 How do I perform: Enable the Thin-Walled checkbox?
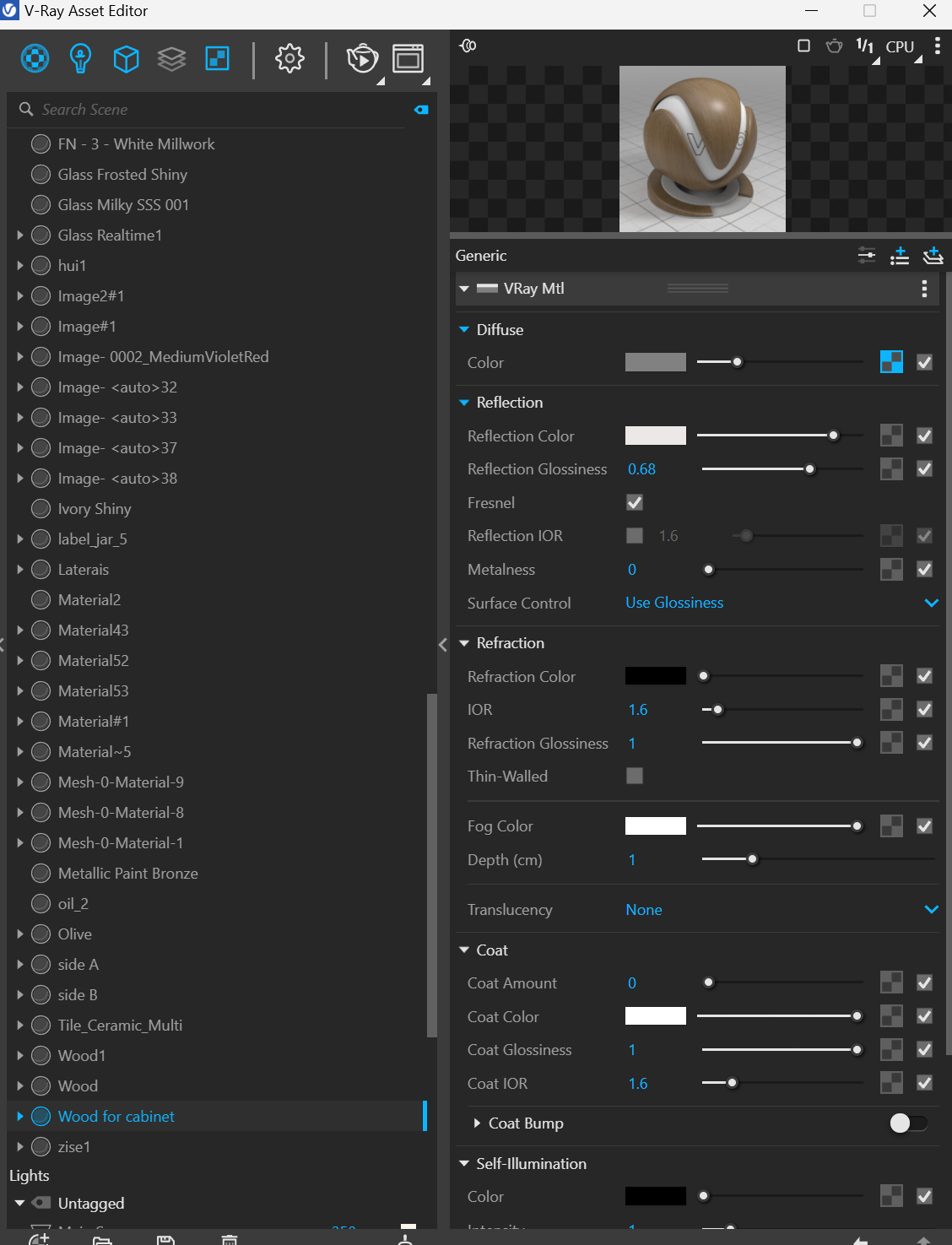tap(635, 776)
